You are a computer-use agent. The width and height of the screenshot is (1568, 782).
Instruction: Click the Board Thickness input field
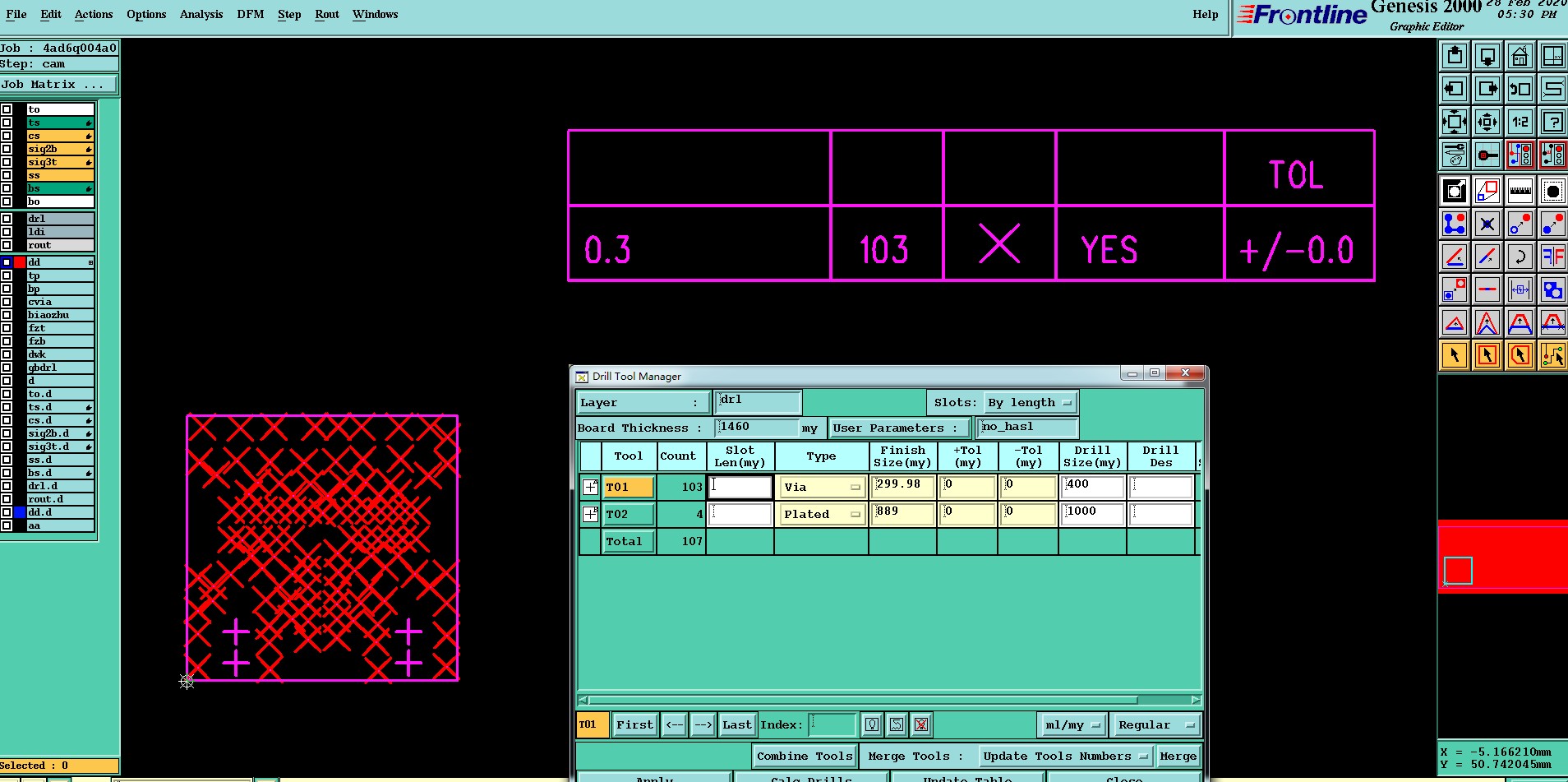tap(757, 428)
